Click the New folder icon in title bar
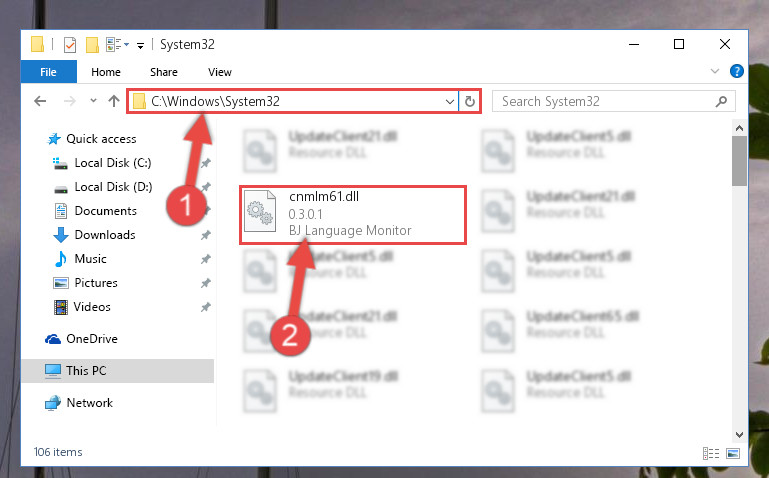This screenshot has height=478, width=769. [92, 45]
